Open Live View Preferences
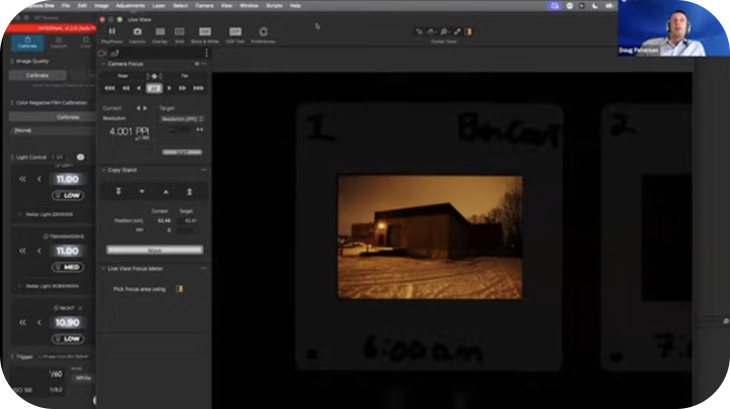This screenshot has width=730, height=409. pyautogui.click(x=263, y=32)
